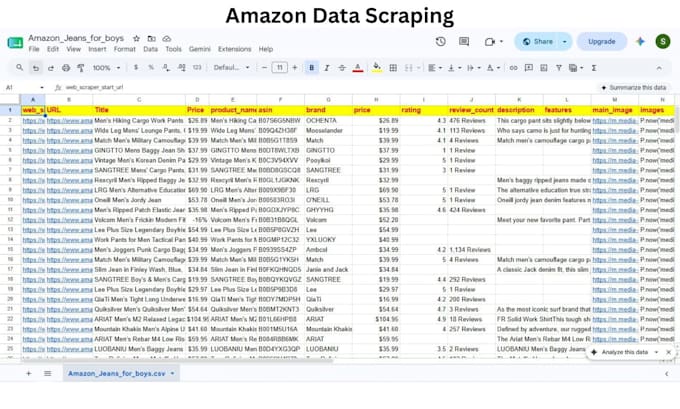Open the all sheets list

48,373
